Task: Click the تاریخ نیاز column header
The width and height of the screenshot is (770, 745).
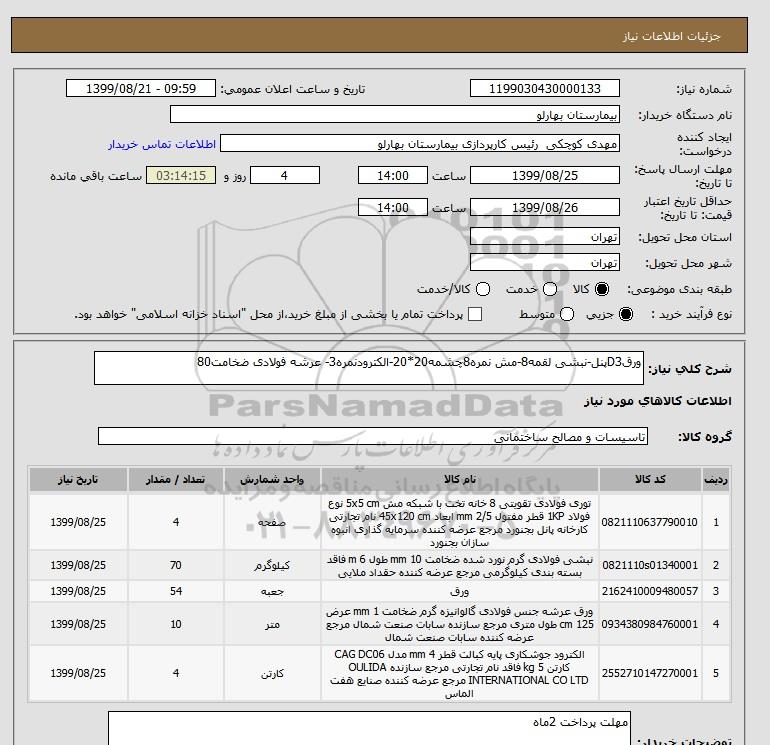Action: pos(78,479)
